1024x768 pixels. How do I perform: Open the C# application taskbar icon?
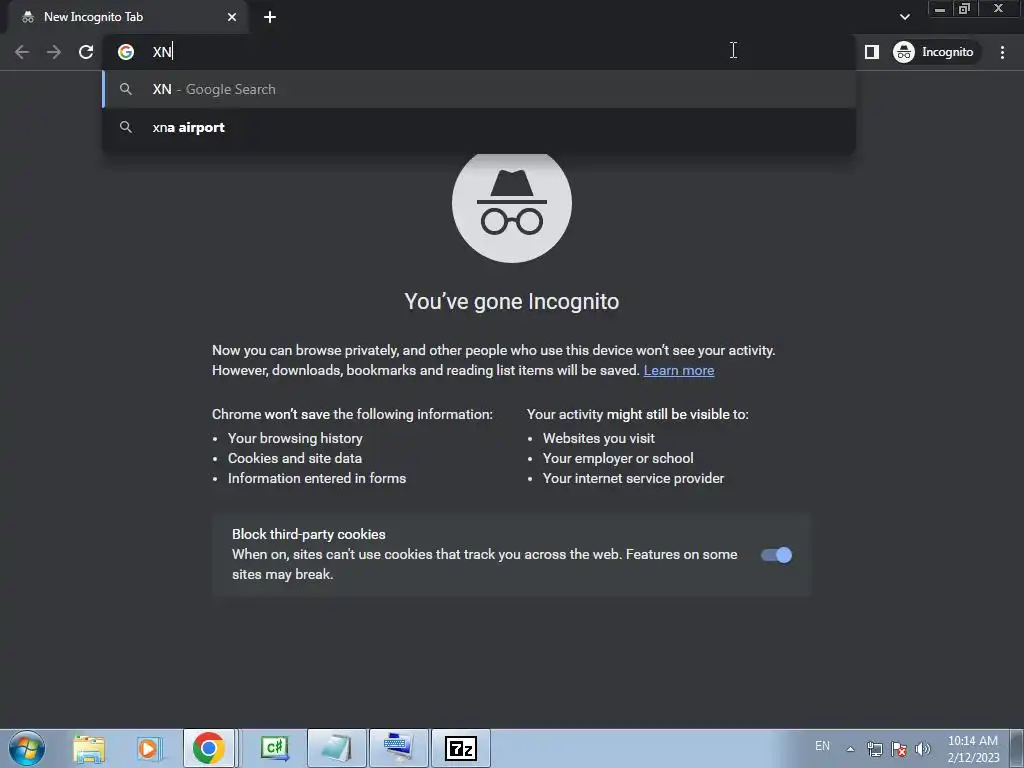[274, 748]
